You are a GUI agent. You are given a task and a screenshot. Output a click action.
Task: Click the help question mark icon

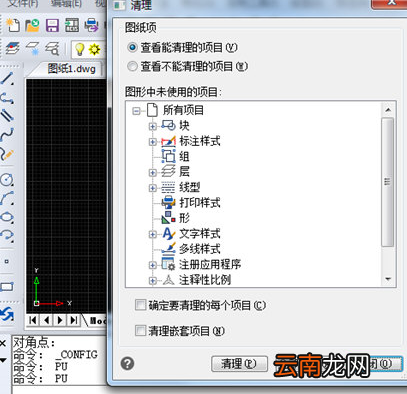tap(127, 363)
